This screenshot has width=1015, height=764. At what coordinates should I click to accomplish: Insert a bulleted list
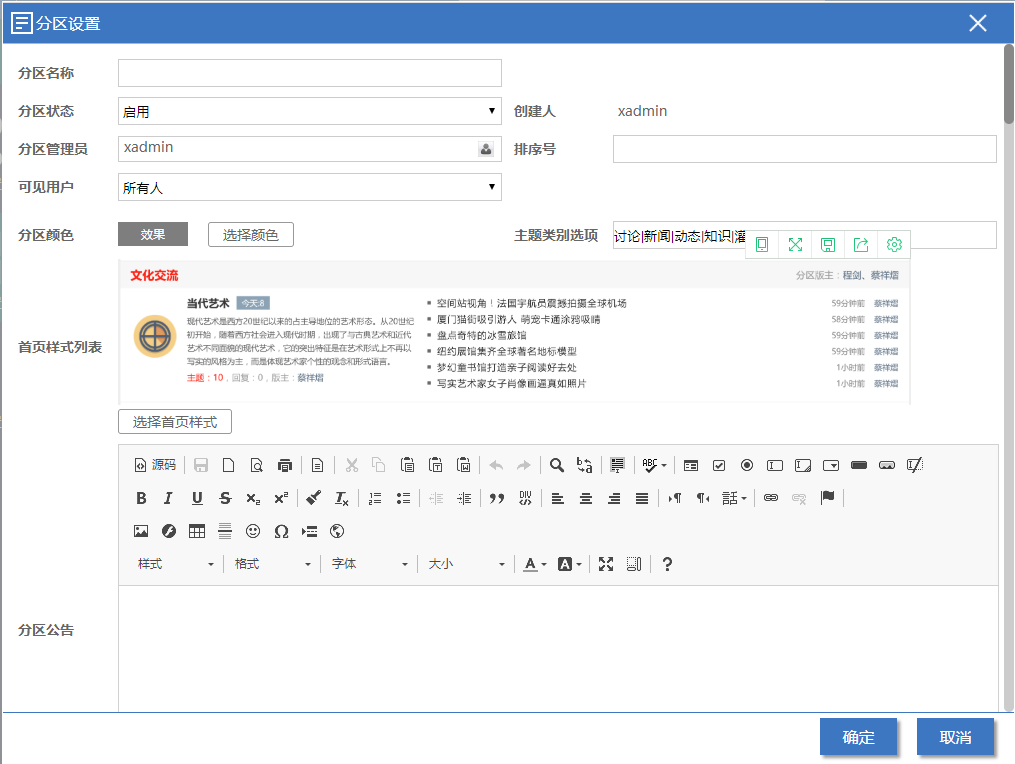[403, 498]
